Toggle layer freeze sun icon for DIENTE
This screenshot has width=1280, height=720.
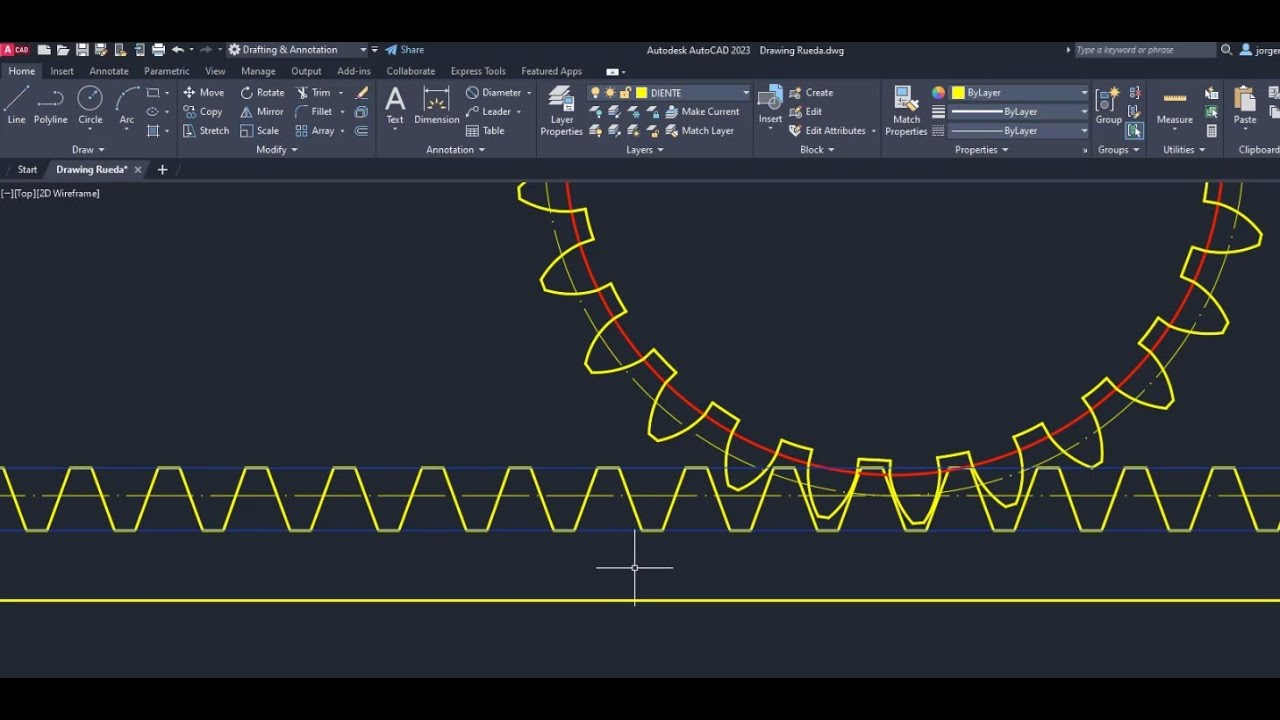[610, 92]
